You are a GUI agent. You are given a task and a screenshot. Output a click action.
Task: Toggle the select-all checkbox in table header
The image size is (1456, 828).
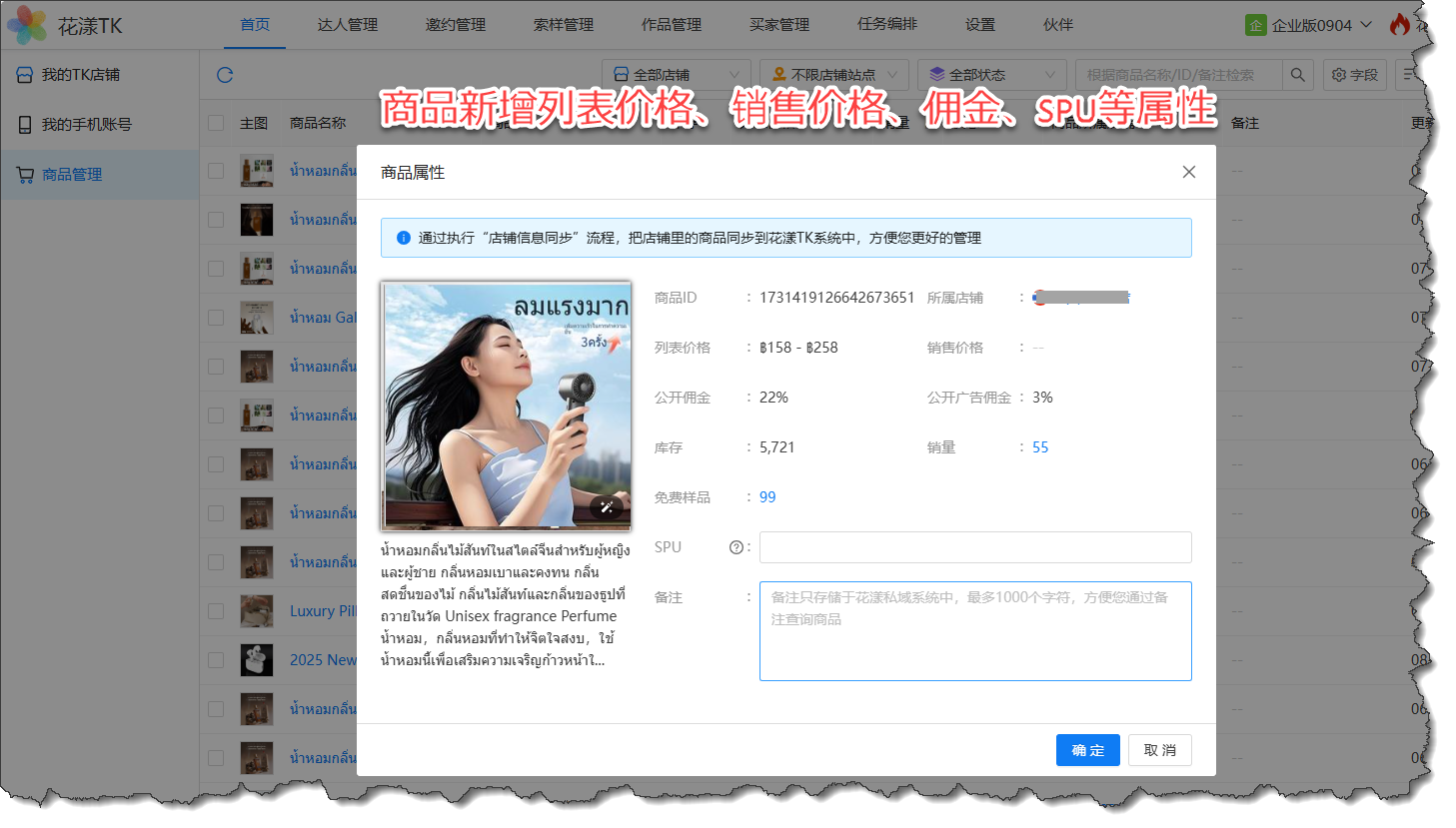click(x=216, y=123)
